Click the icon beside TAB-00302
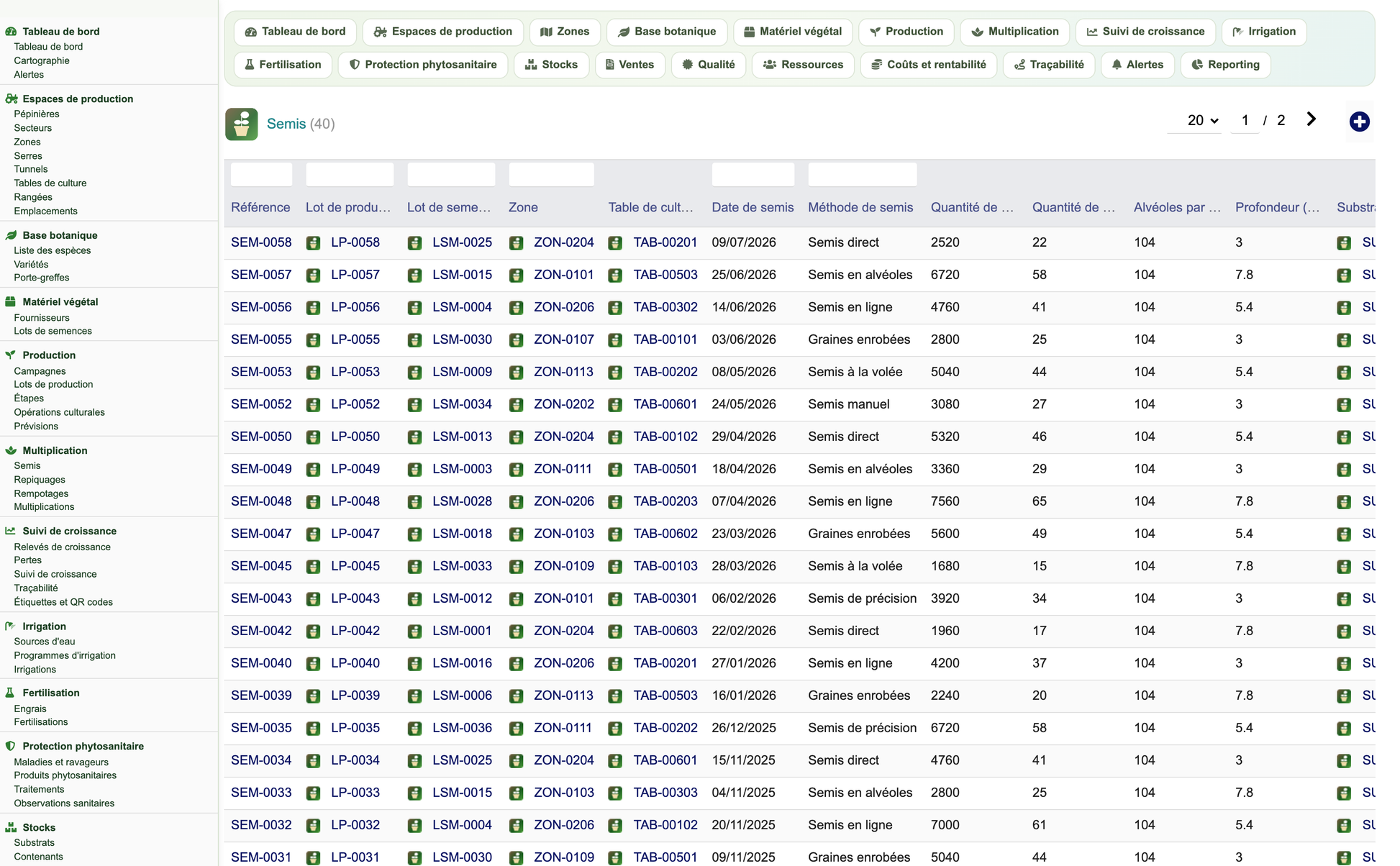Screen dimensions: 1400x866 click(x=615, y=308)
